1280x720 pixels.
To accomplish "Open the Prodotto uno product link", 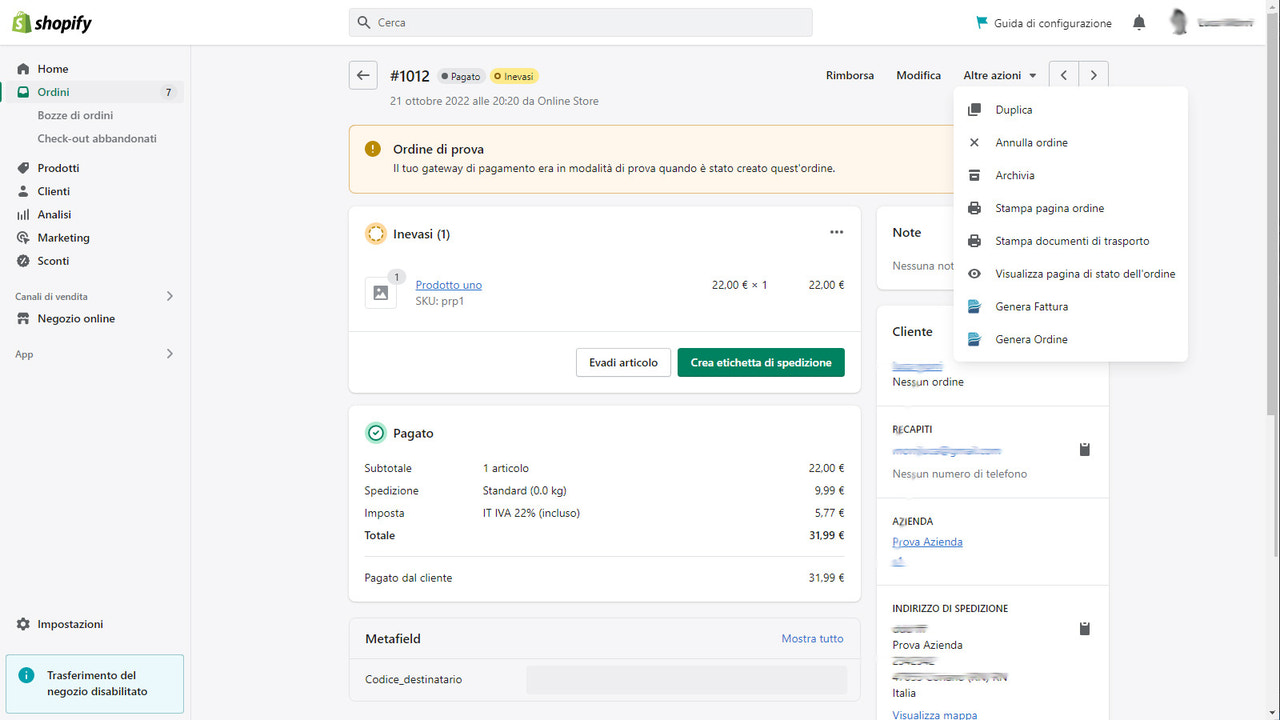I will (x=449, y=285).
